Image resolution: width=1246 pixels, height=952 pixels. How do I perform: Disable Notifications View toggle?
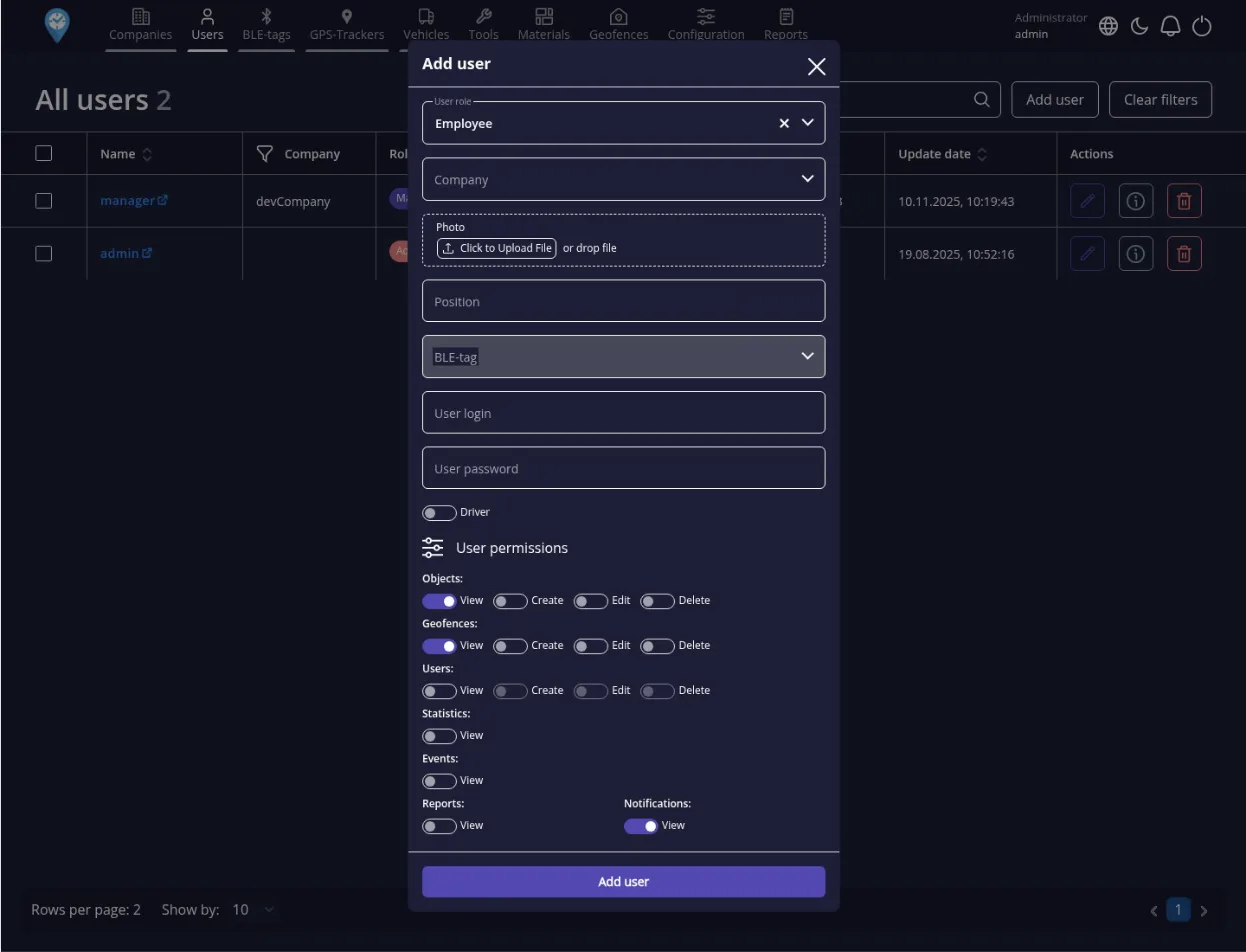tap(641, 826)
